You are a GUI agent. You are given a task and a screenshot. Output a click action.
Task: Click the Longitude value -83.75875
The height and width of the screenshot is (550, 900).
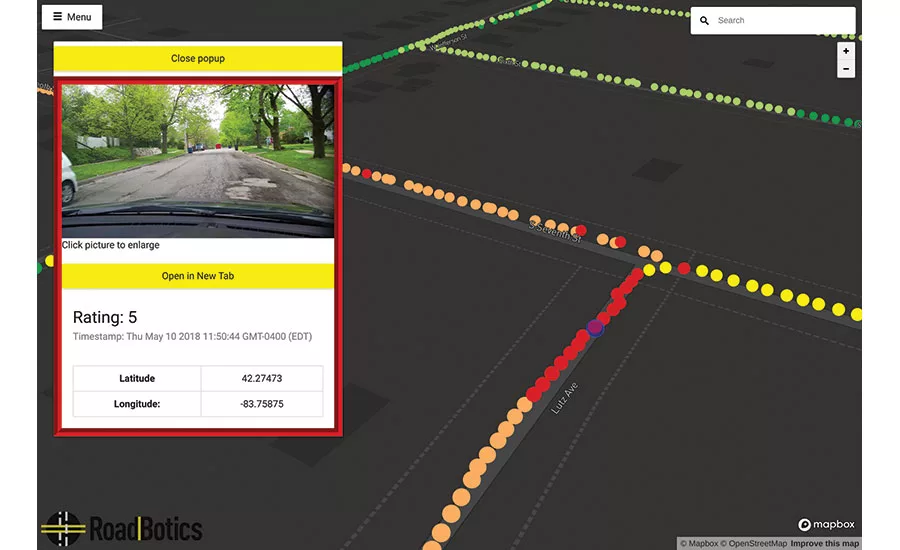[x=262, y=404]
